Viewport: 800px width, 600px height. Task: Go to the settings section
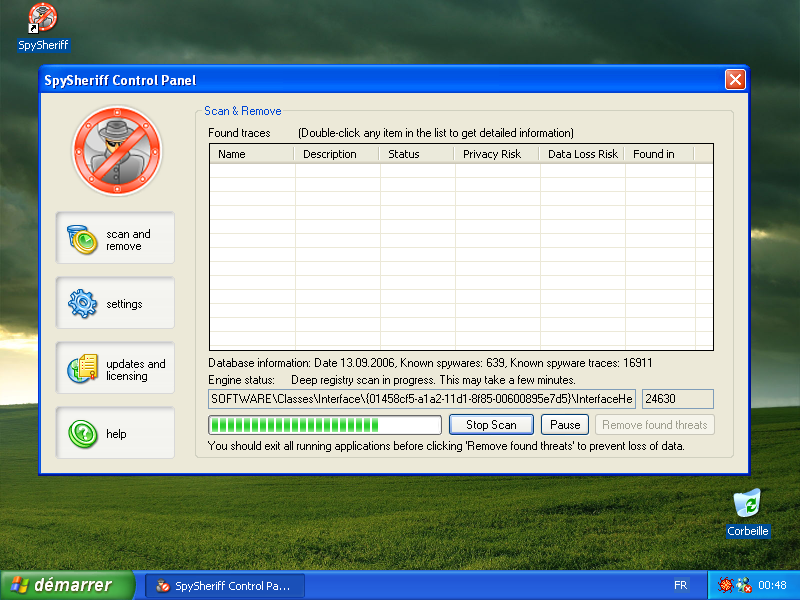(115, 303)
